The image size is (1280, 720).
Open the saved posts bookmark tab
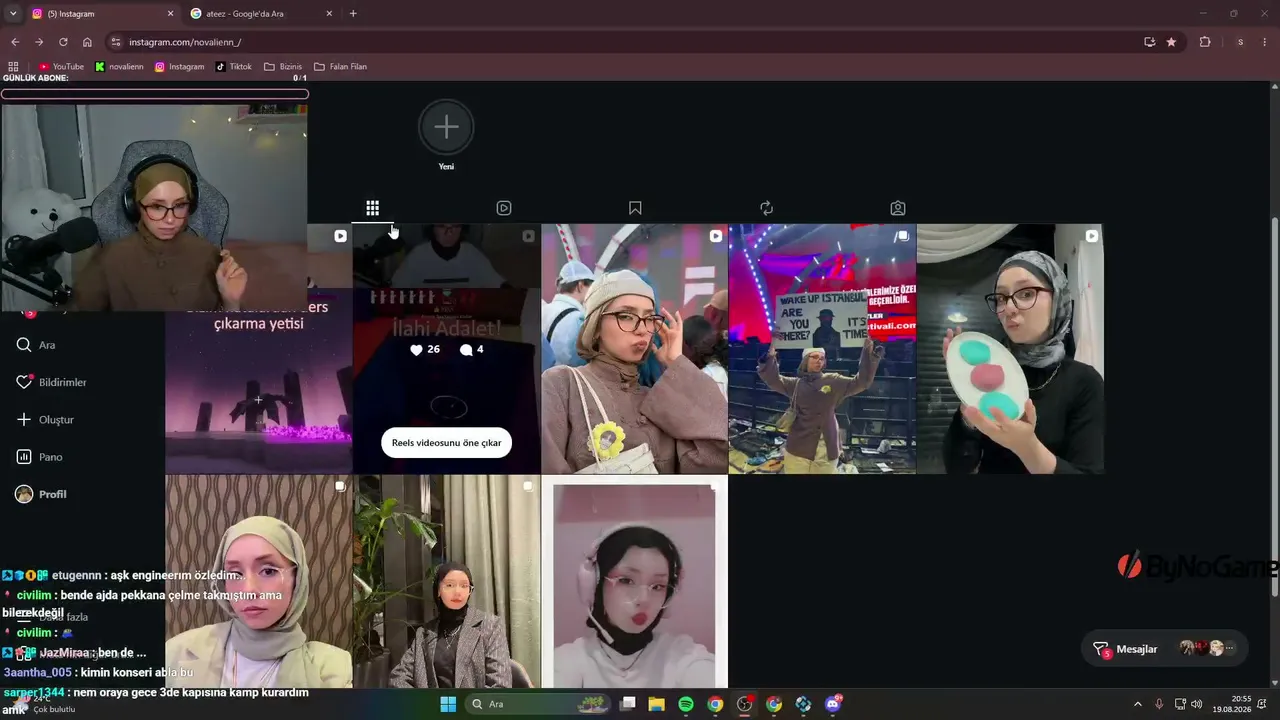click(635, 208)
